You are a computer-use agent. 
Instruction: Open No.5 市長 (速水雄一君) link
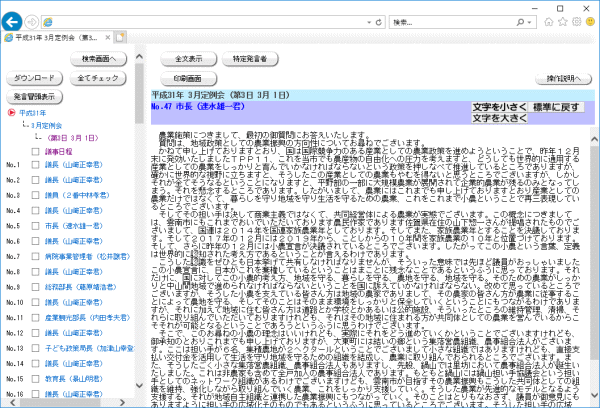(74, 226)
